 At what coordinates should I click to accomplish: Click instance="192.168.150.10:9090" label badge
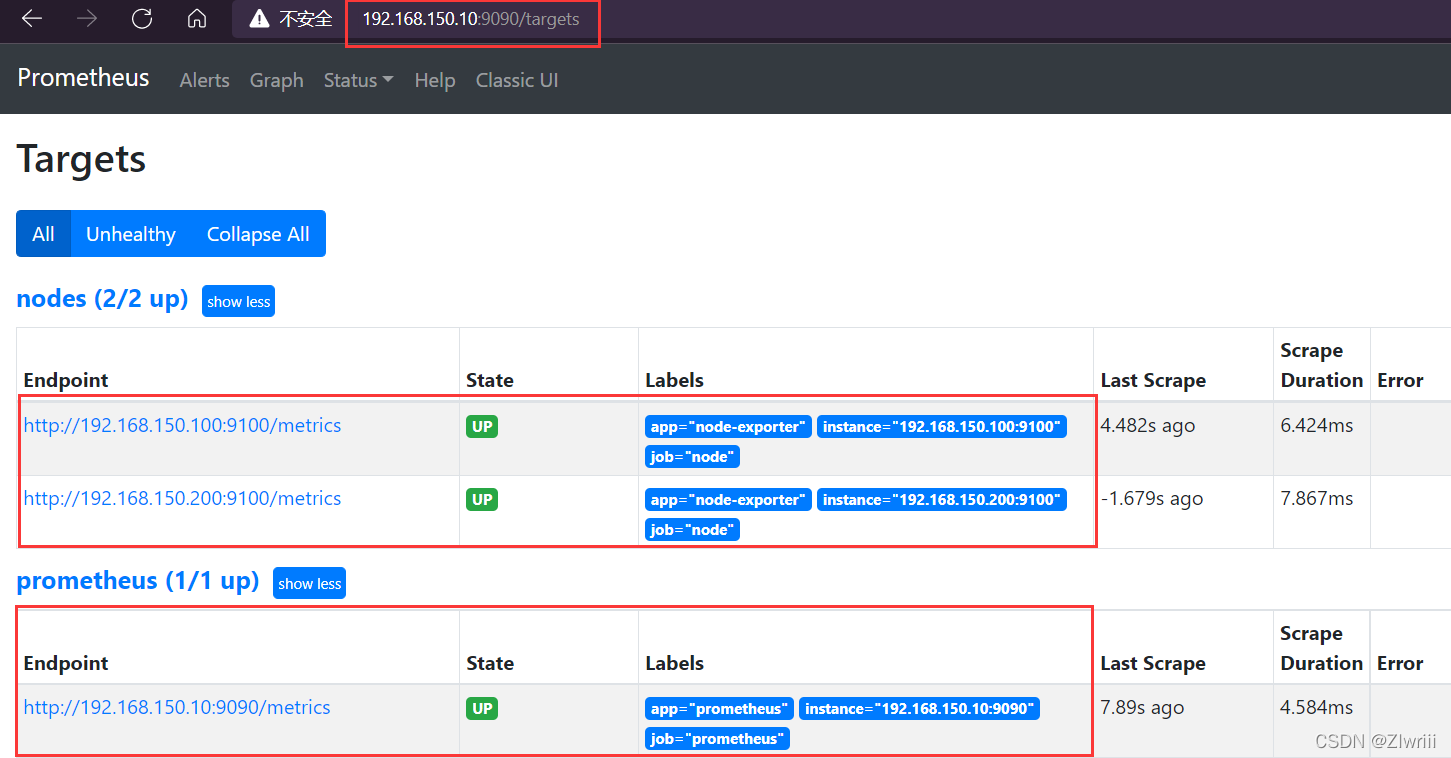919,709
